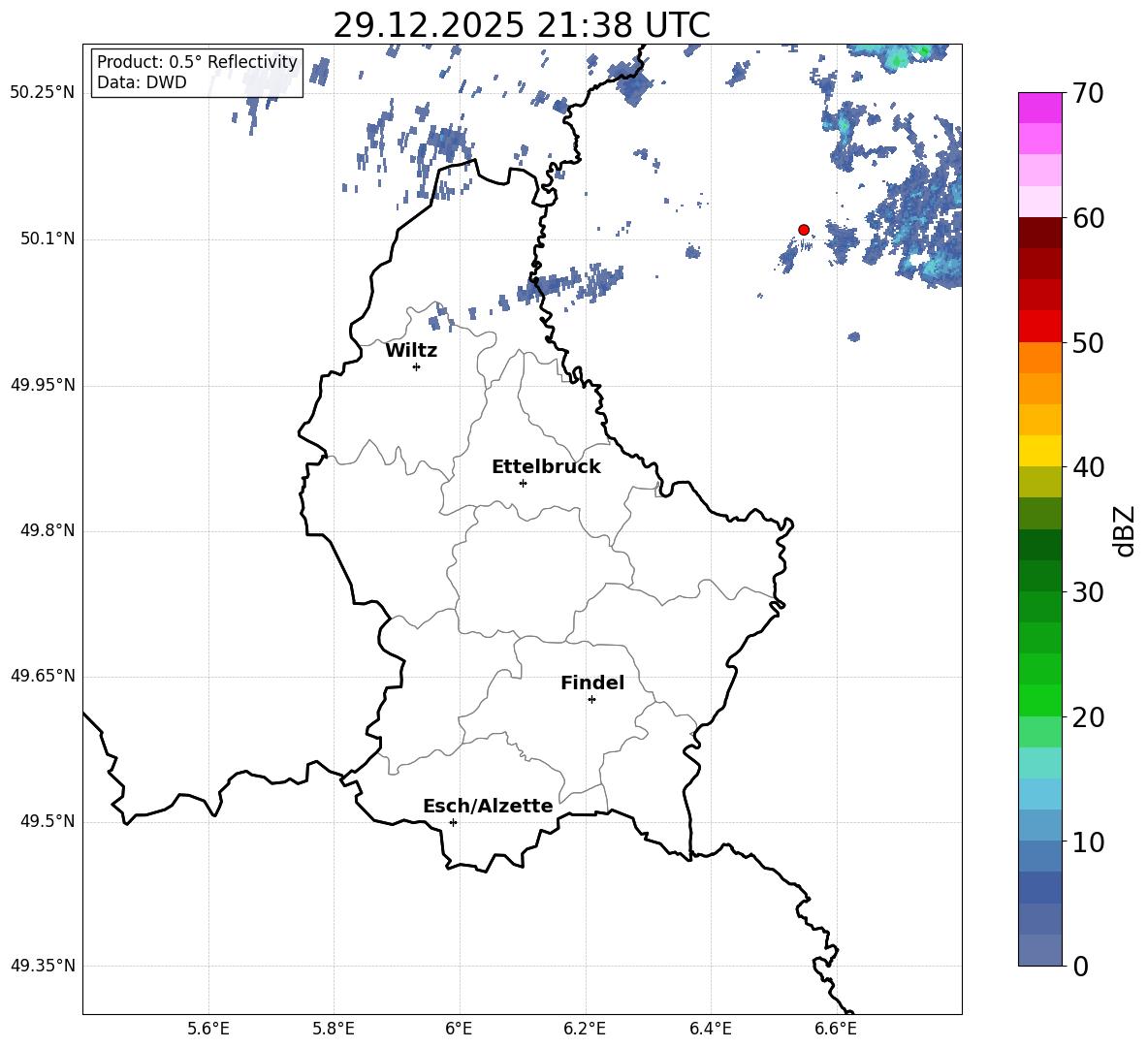Screen dimensions: 1148x1048
Task: Click the yellow colorbar band above 40
Action: [x=1040, y=451]
